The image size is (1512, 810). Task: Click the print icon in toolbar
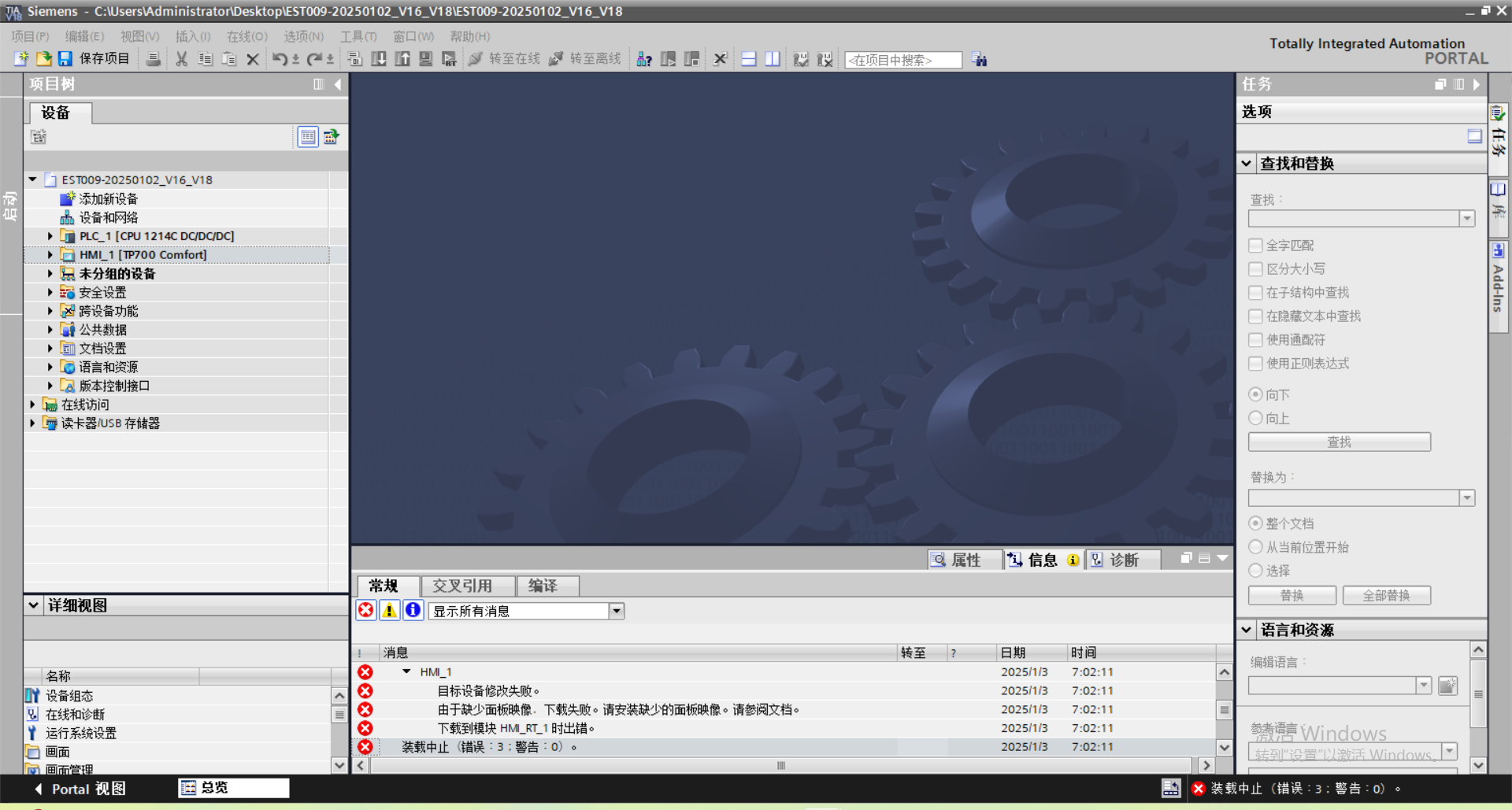coord(154,59)
